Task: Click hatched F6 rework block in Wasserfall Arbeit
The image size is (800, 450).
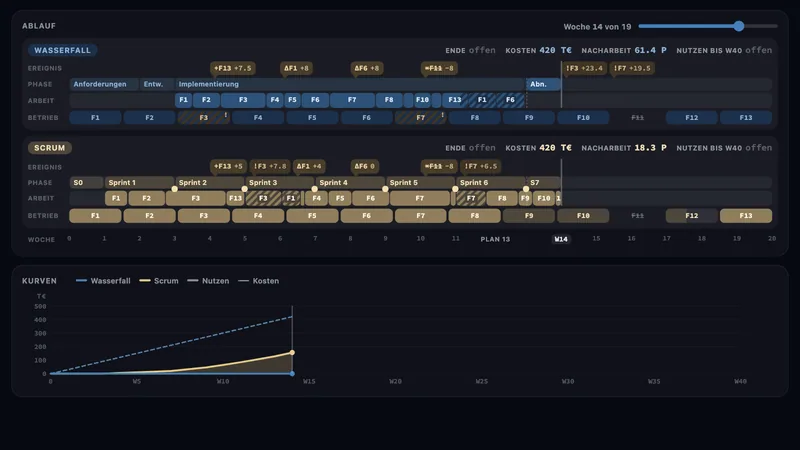Action: point(511,100)
